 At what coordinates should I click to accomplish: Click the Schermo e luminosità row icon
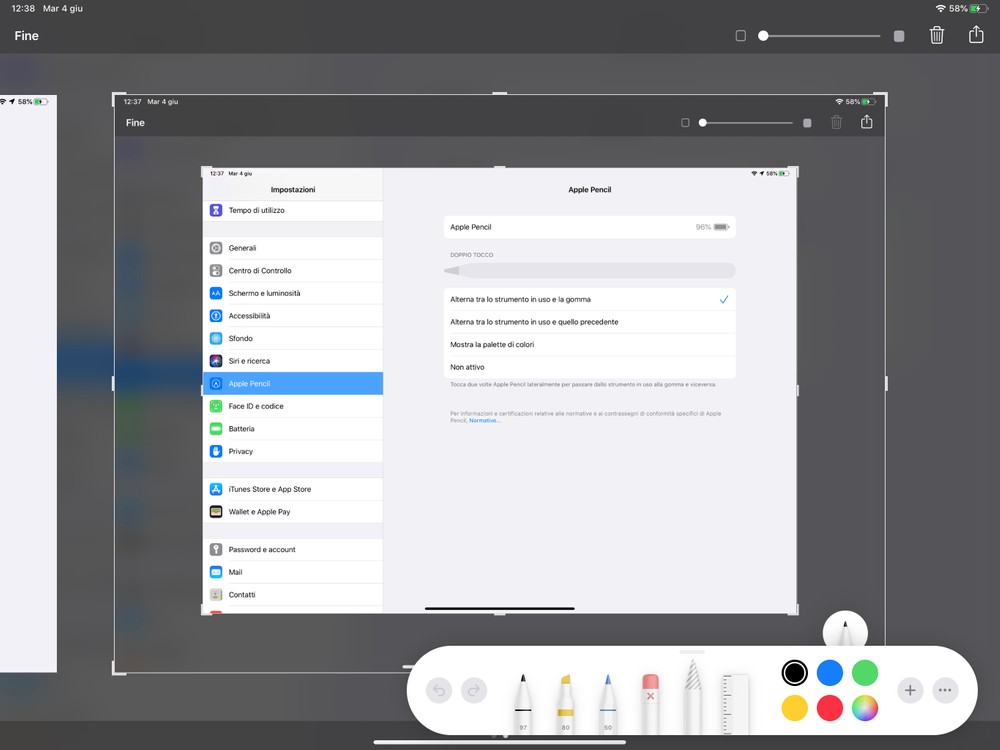coord(216,293)
